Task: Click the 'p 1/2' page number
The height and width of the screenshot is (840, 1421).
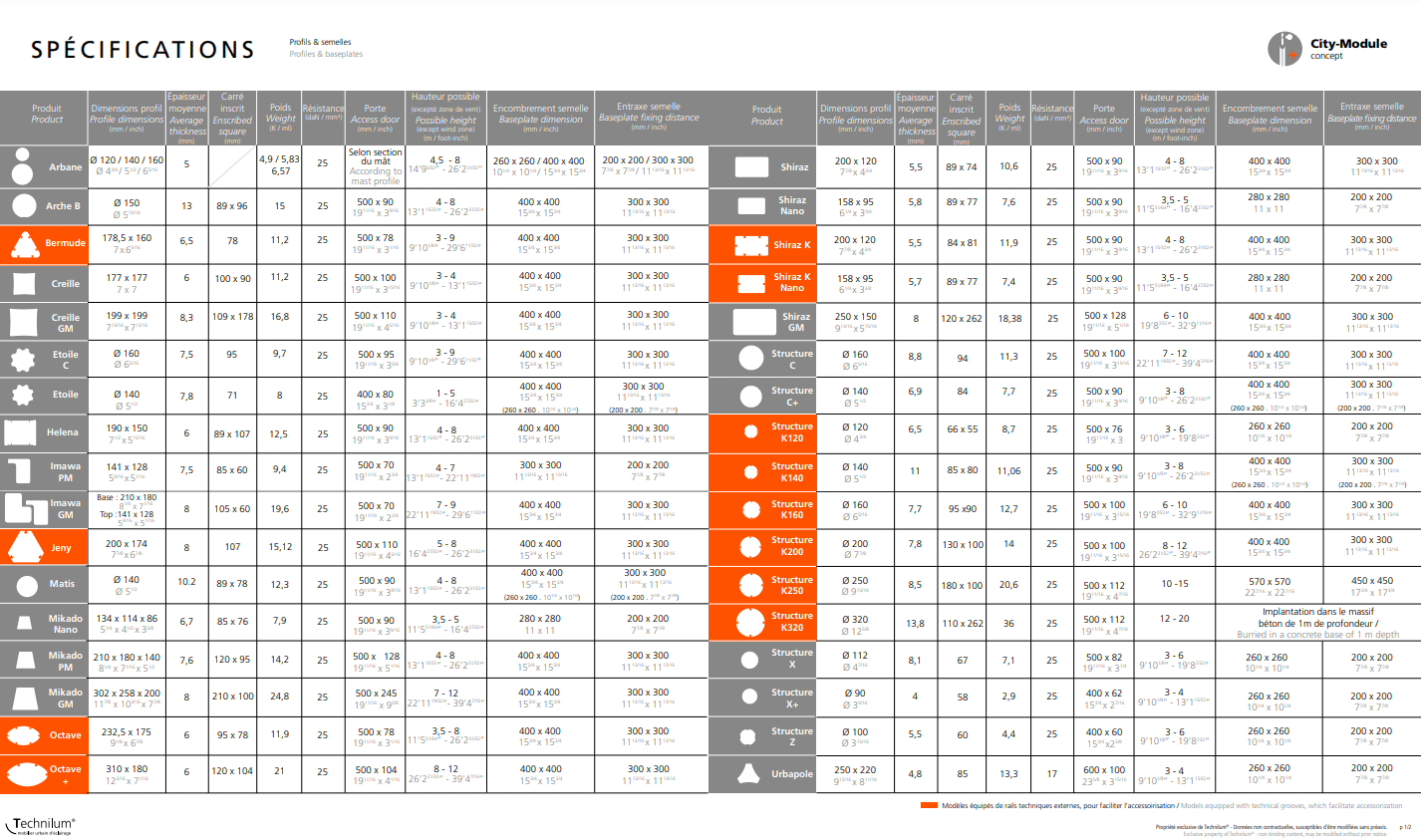Action: click(x=1405, y=827)
